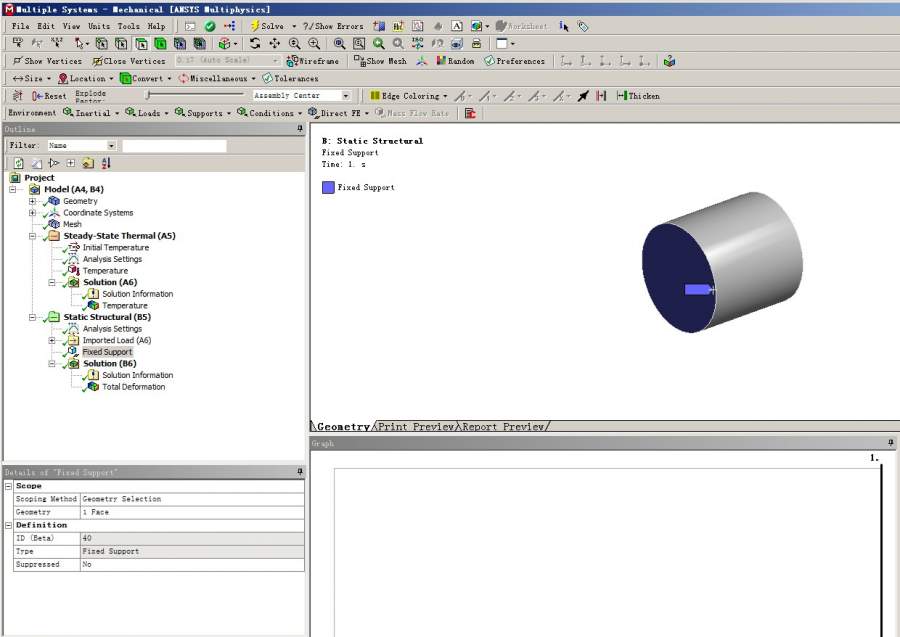Click the Reset explode view icon
This screenshot has height=637, width=900.
[x=49, y=96]
